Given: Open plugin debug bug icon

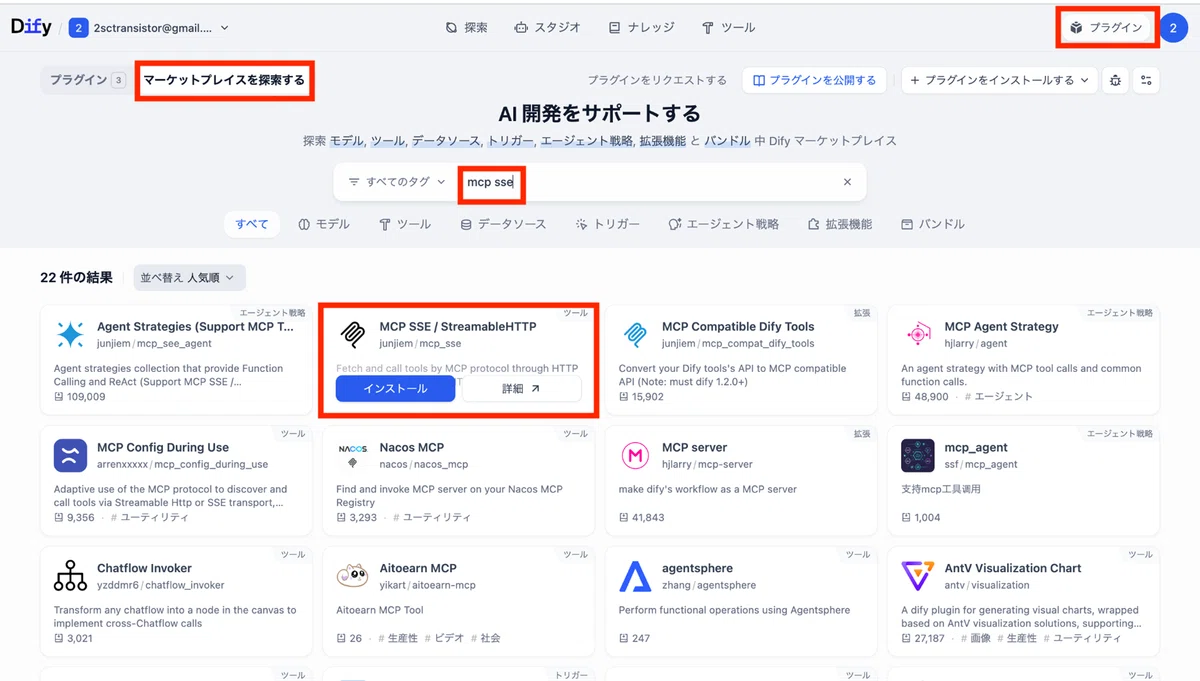Looking at the screenshot, I should pos(1115,80).
